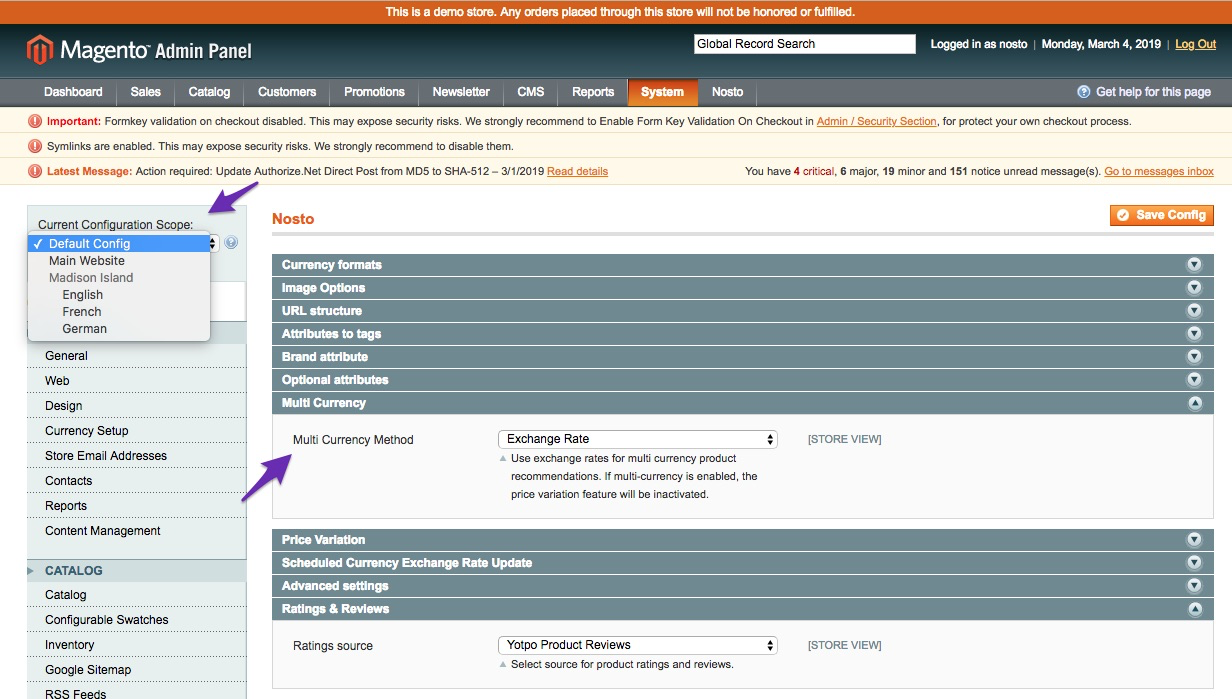Viewport: 1232px width, 699px height.
Task: Expand the Optional attributes section arrow
Action: coord(1193,380)
